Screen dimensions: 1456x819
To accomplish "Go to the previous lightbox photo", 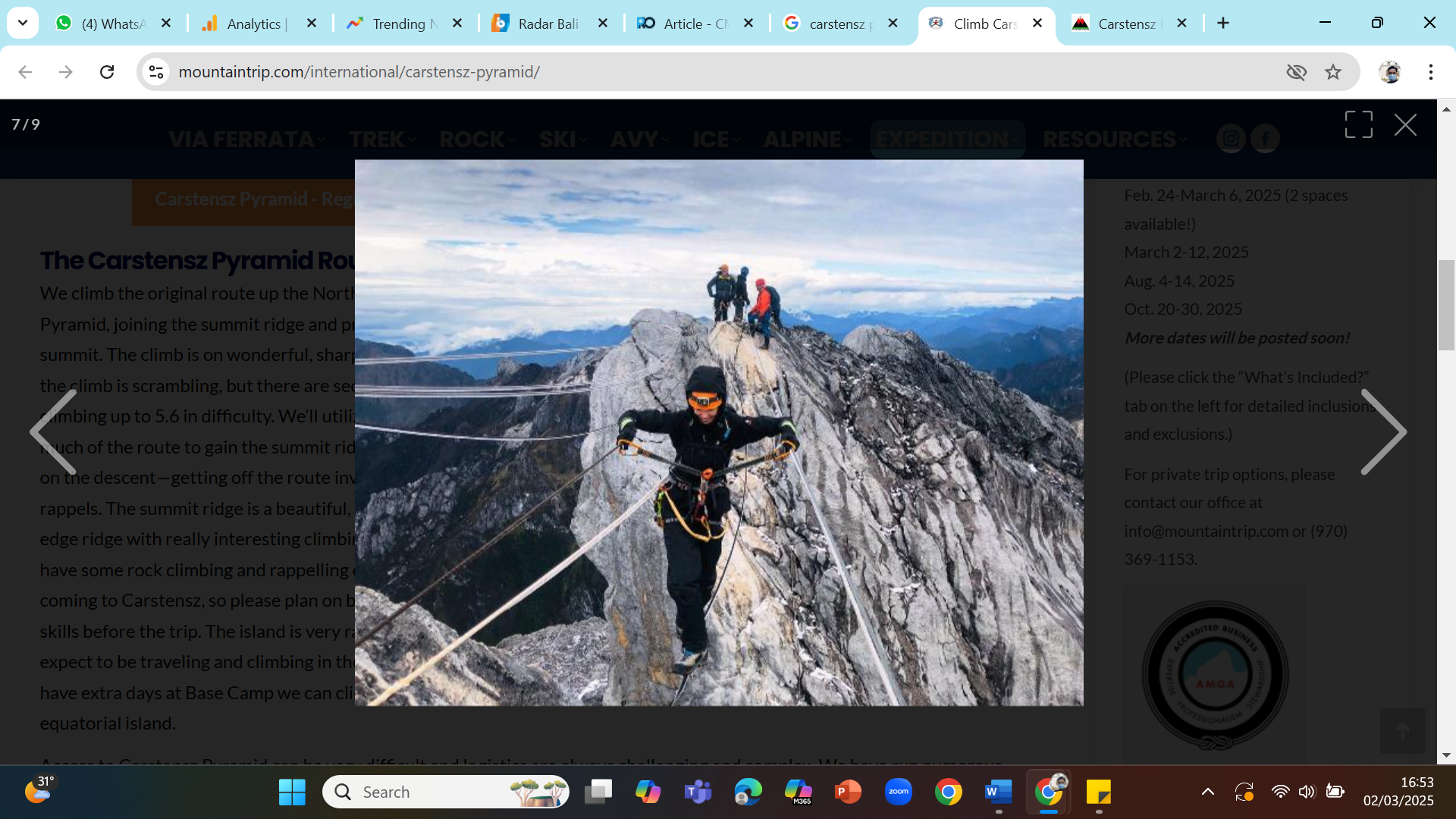I will [53, 432].
